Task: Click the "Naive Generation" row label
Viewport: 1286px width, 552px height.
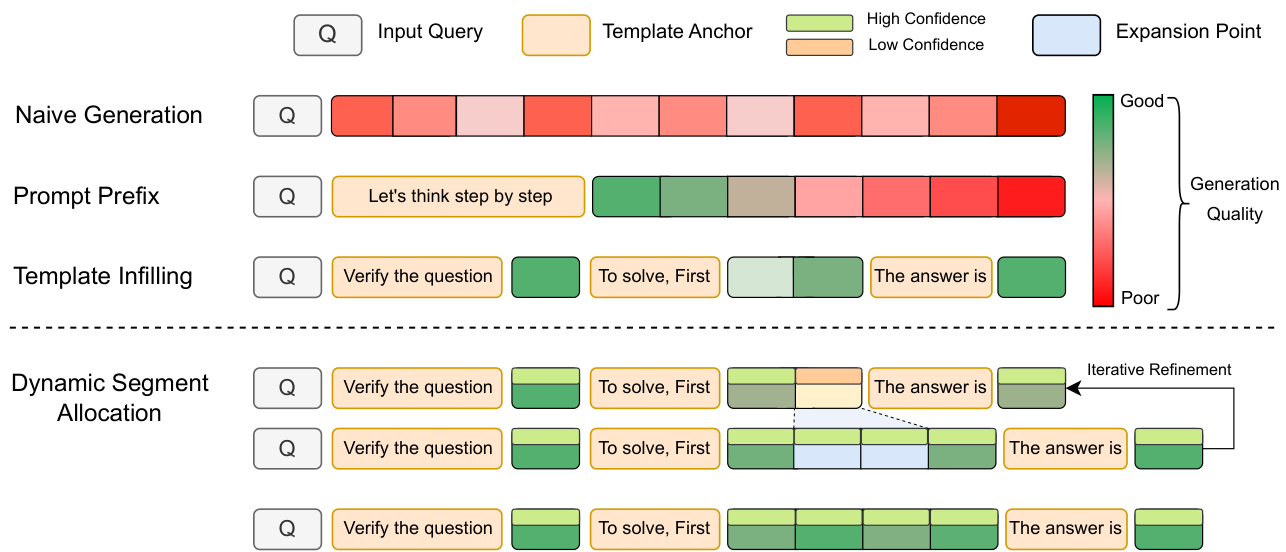Action: click(x=109, y=115)
